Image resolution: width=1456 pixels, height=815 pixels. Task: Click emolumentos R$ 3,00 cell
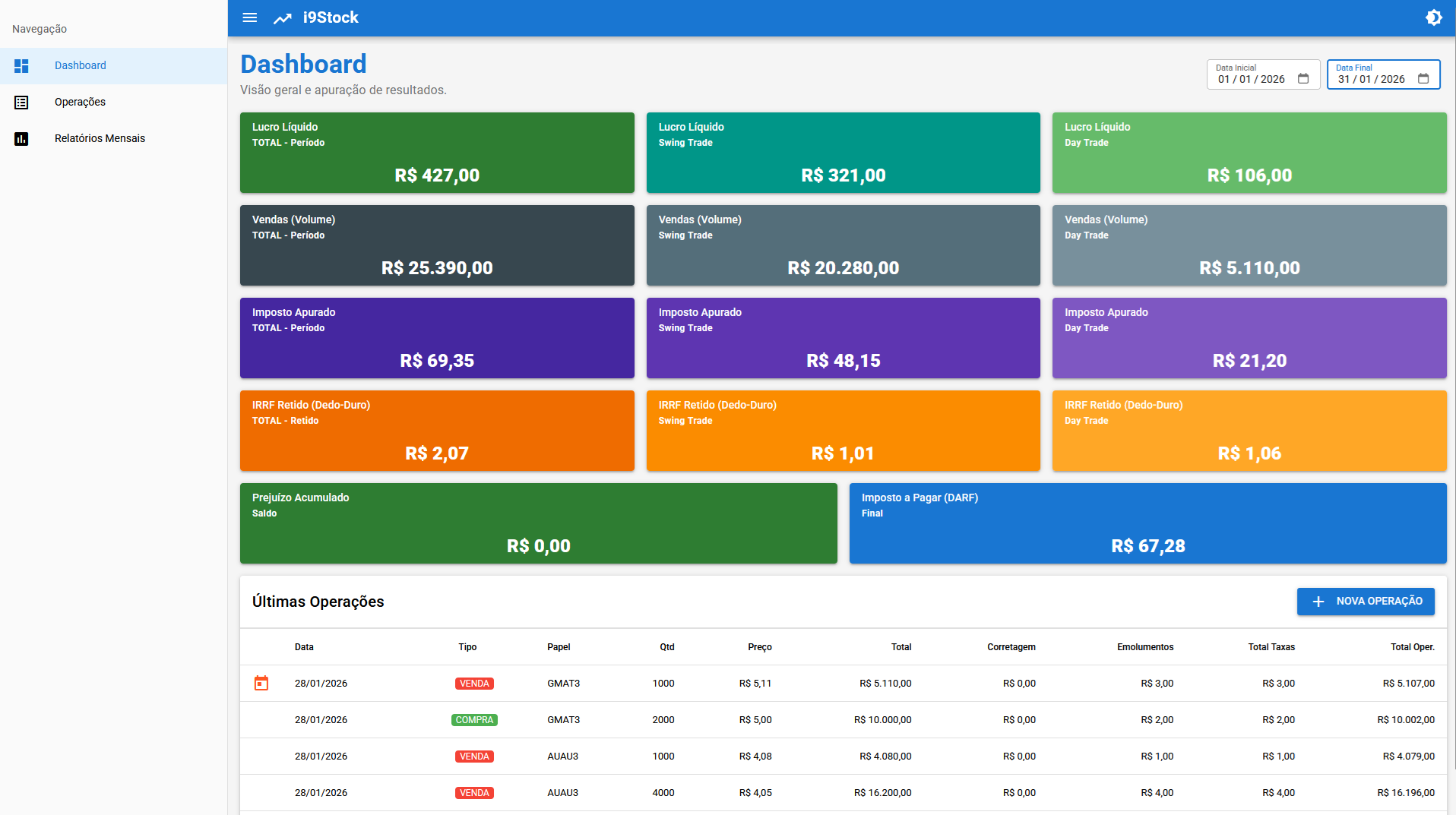click(x=1157, y=684)
